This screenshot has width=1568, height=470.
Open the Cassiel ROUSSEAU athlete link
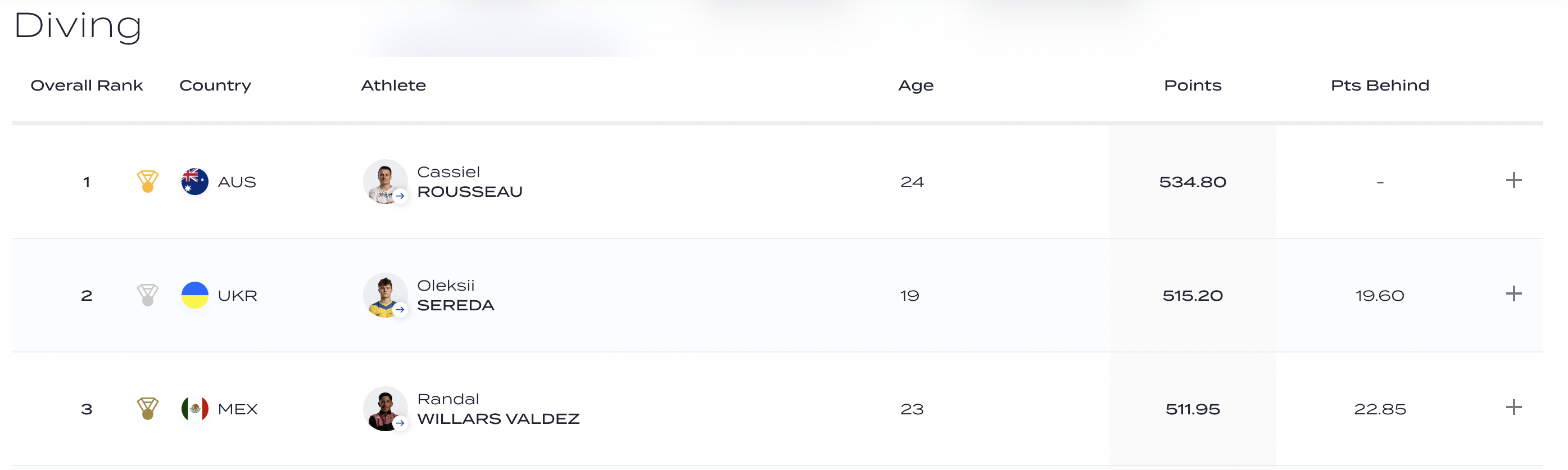pyautogui.click(x=469, y=182)
